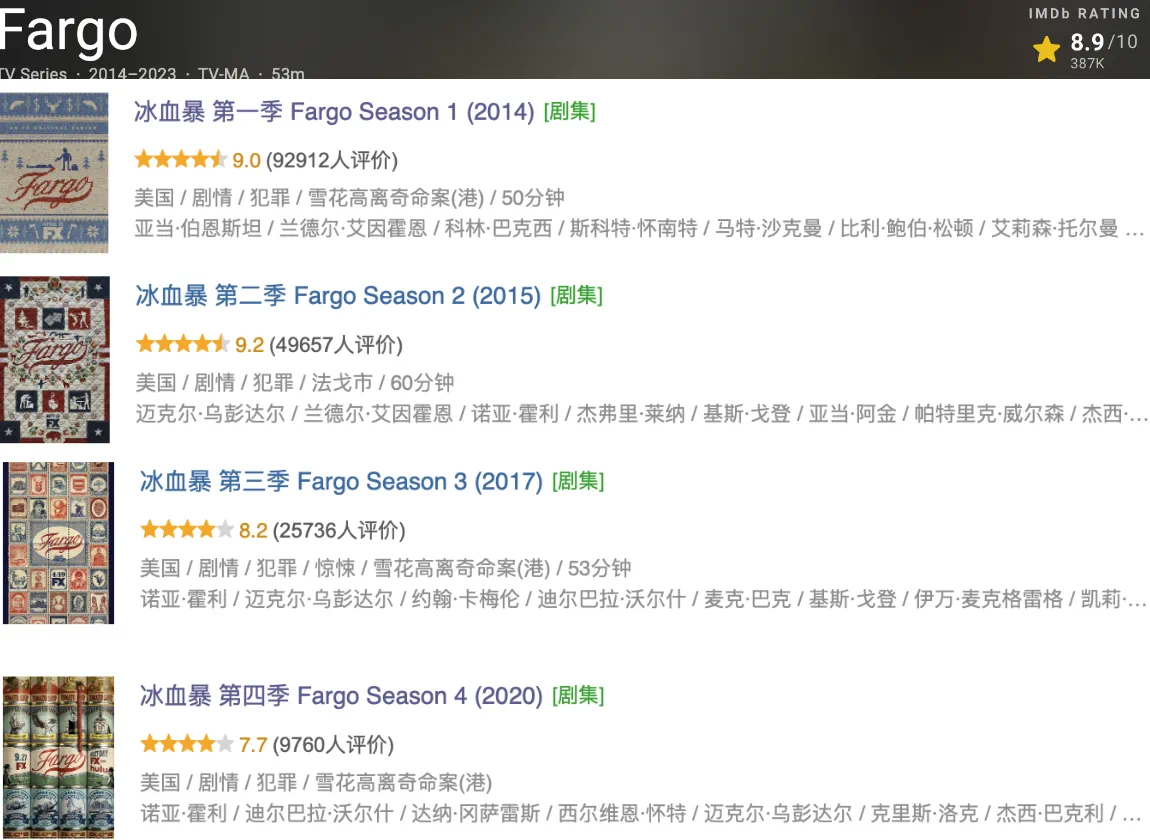Screen dimensions: 1150x840
Task: Click the IMDb rating gold star icon
Action: click(1047, 50)
